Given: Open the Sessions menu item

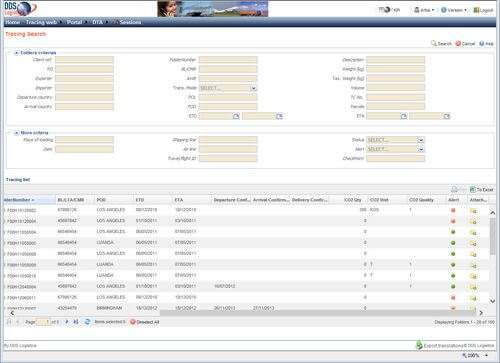Looking at the screenshot, I should coord(127,22).
